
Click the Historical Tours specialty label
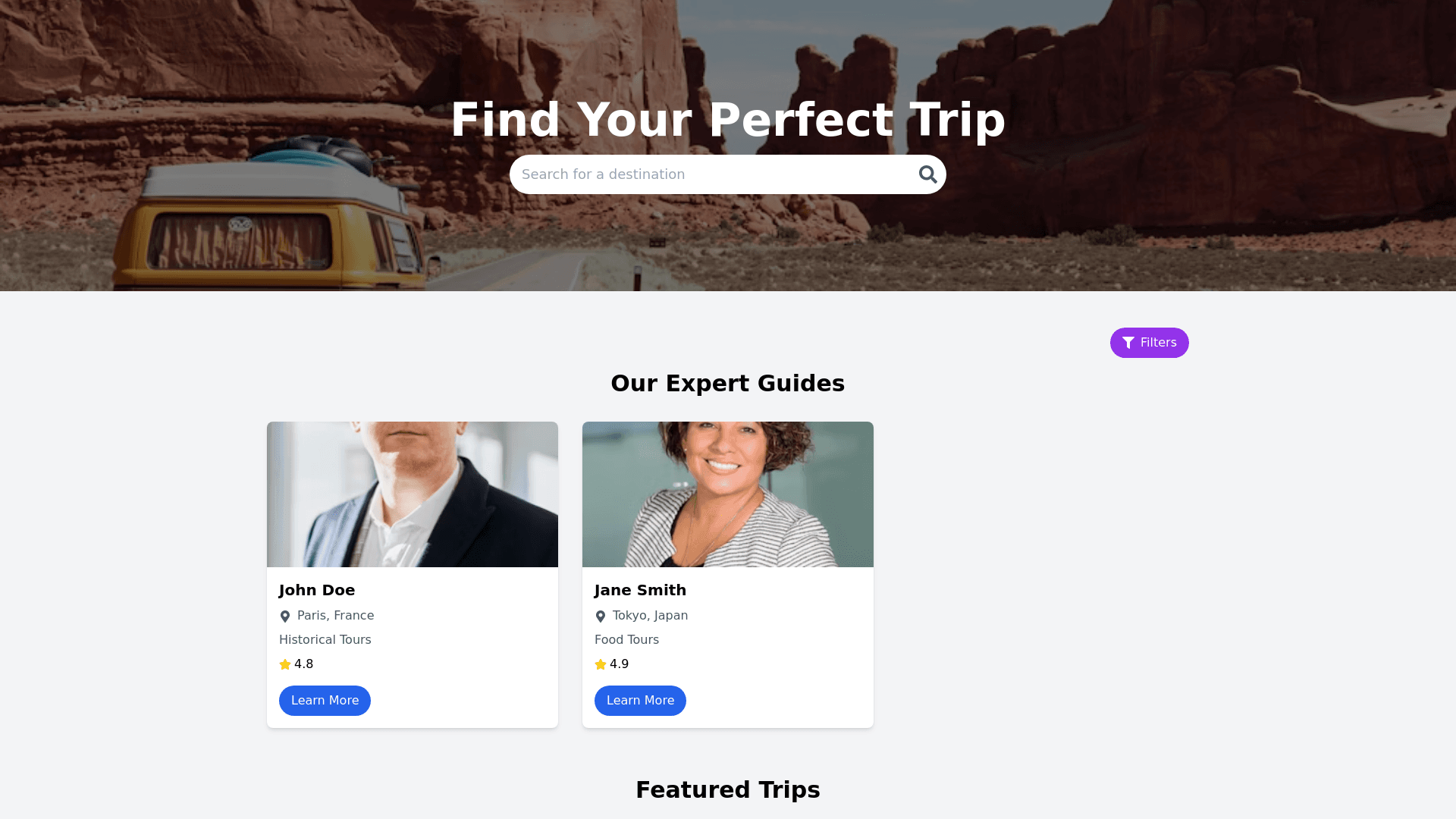tap(325, 640)
